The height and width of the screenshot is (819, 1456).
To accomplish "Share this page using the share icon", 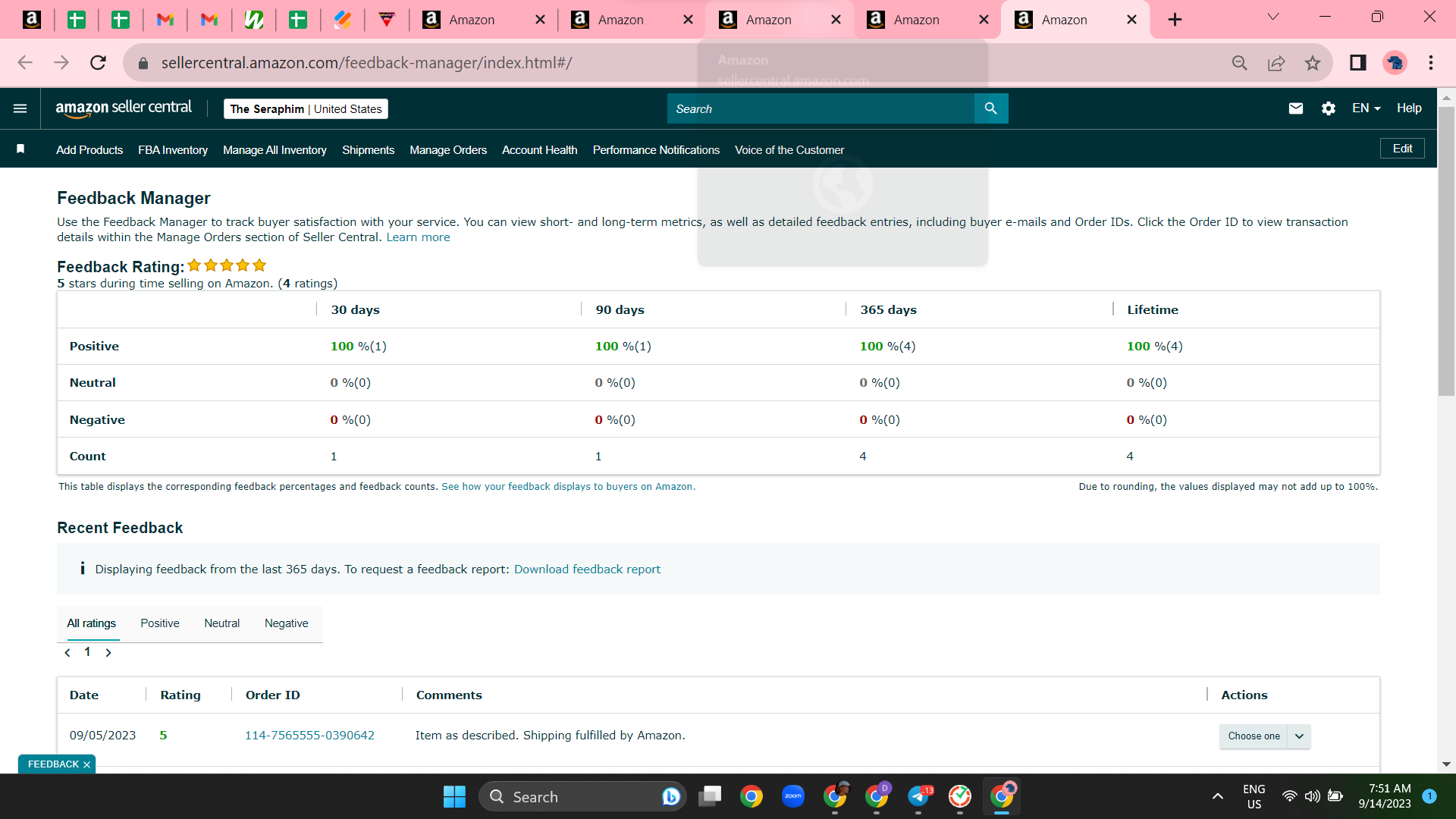I will pos(1276,63).
